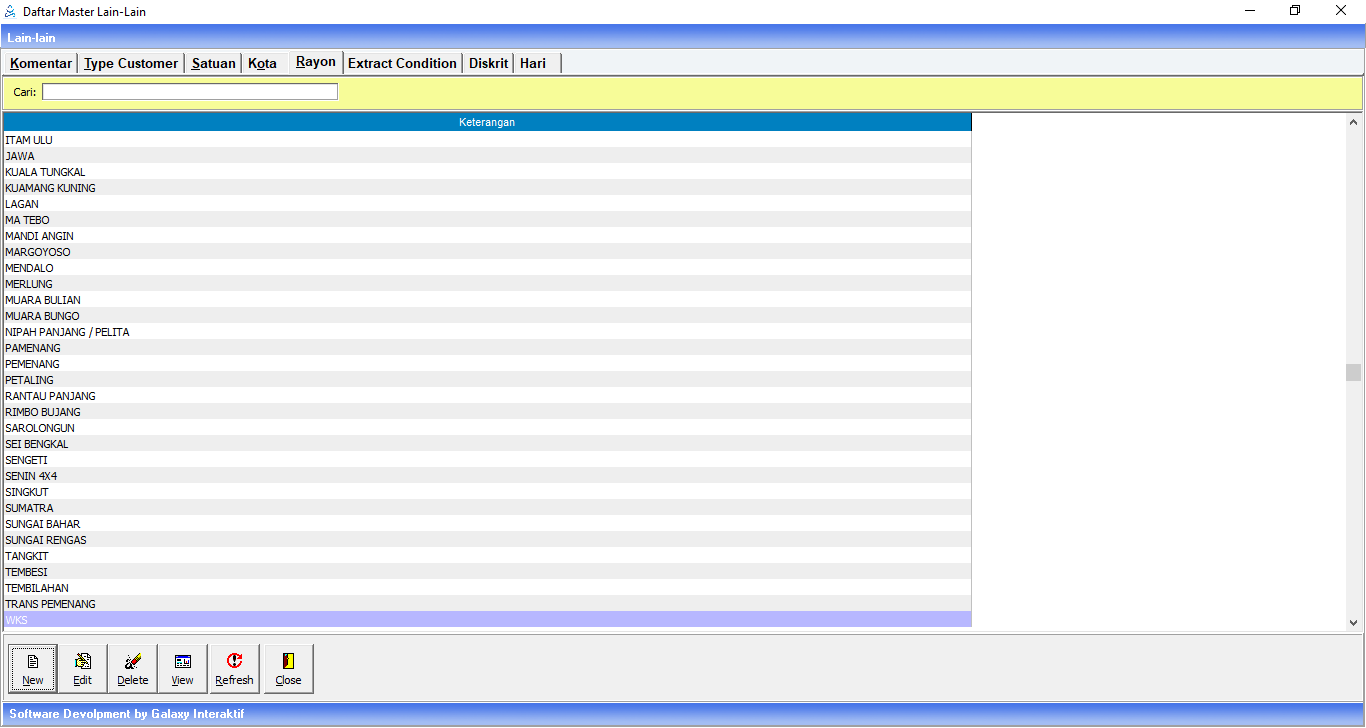Click the application icon in title bar
The height and width of the screenshot is (728, 1366).
[11, 11]
